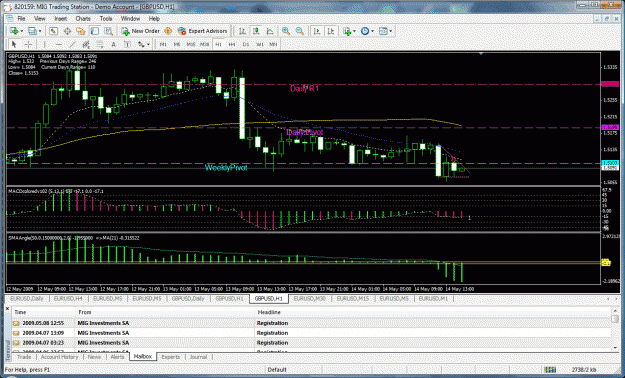Launch the MetaEditor icon beside New Order

coord(168,31)
